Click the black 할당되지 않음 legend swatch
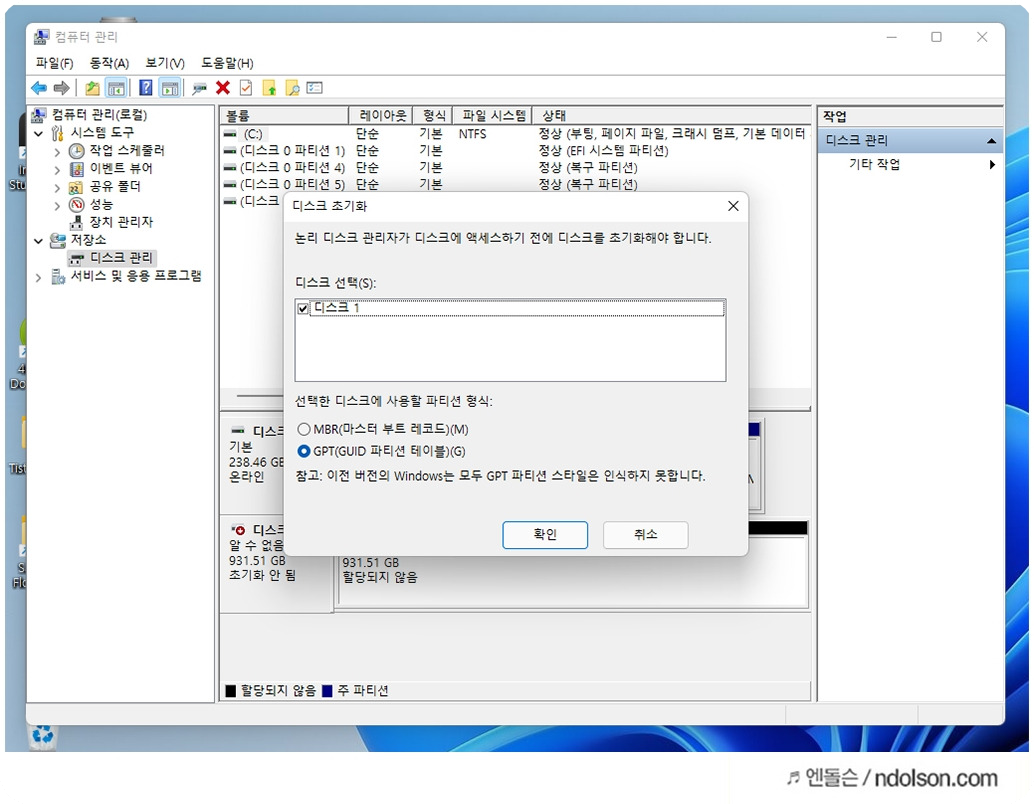The image size is (1034, 804). tap(231, 691)
